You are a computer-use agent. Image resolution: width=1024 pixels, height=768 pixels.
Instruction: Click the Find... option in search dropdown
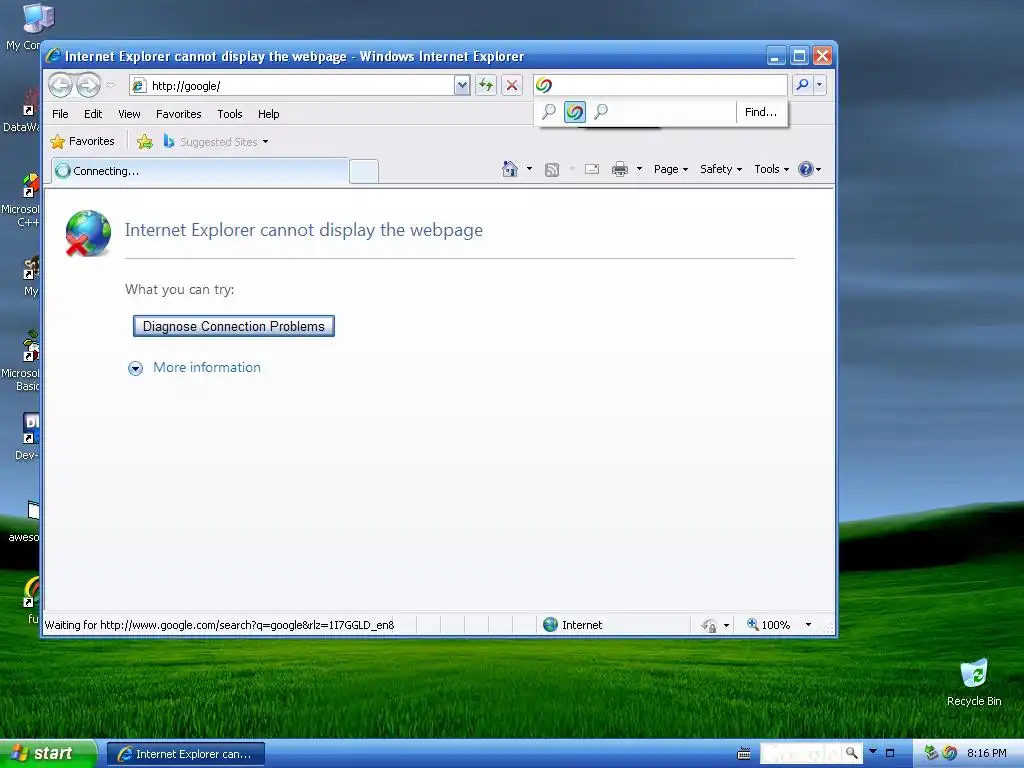point(761,112)
